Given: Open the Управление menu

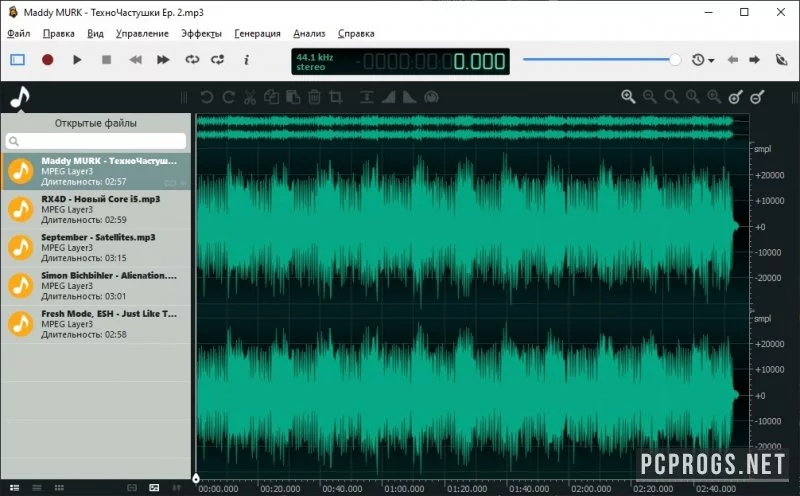Looking at the screenshot, I should (142, 33).
